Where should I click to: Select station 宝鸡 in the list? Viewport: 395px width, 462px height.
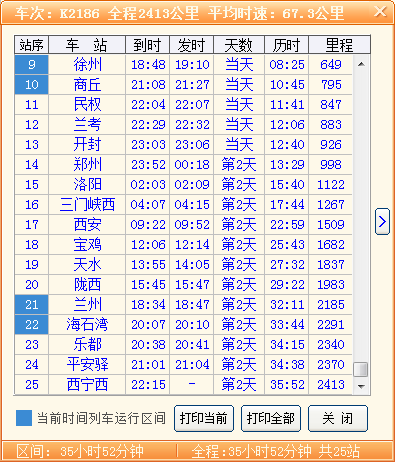click(87, 245)
